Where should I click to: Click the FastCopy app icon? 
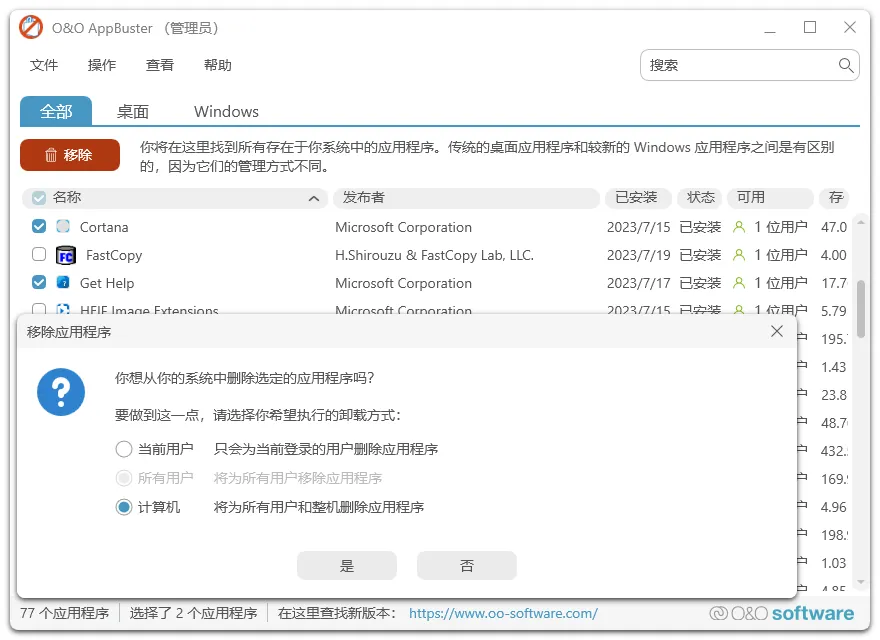(x=66, y=255)
